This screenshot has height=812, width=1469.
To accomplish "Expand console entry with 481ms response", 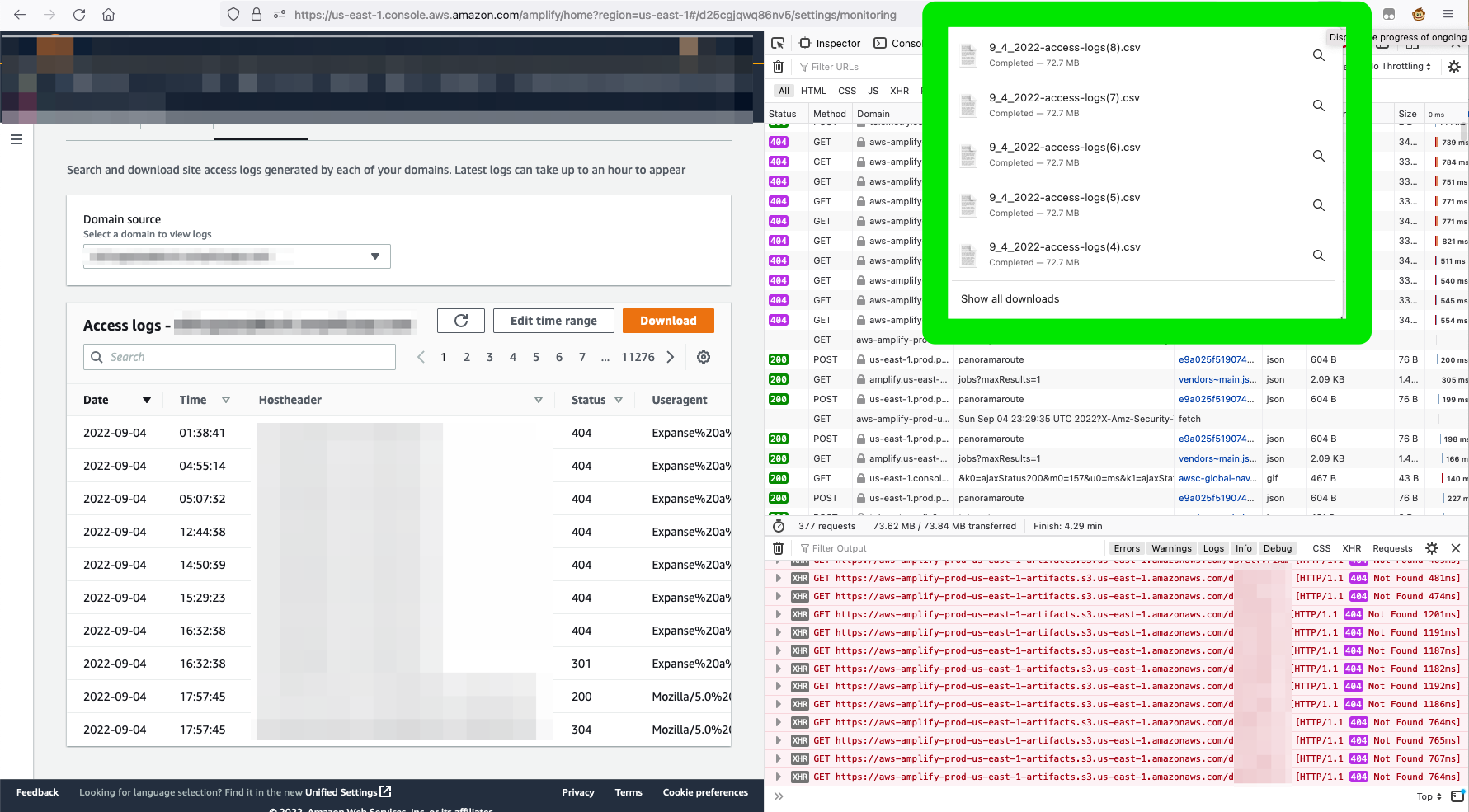I will pyautogui.click(x=778, y=578).
